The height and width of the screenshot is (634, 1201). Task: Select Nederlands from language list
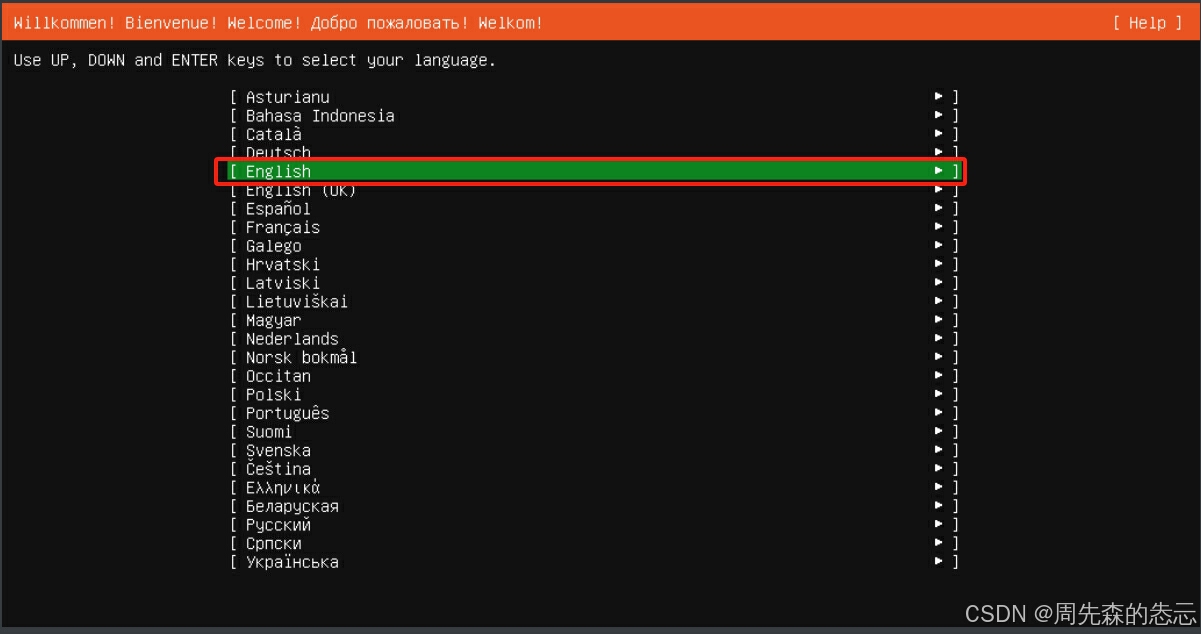[x=594, y=339]
